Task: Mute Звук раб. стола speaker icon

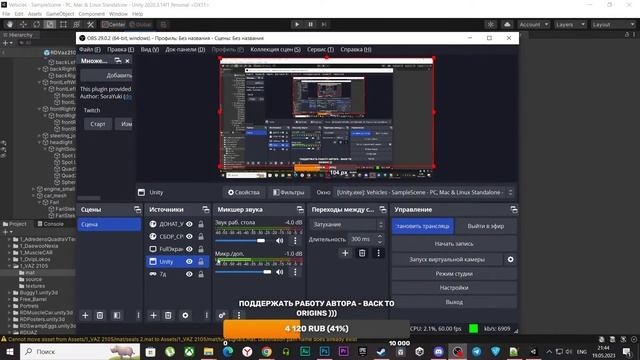Action: pos(280,241)
